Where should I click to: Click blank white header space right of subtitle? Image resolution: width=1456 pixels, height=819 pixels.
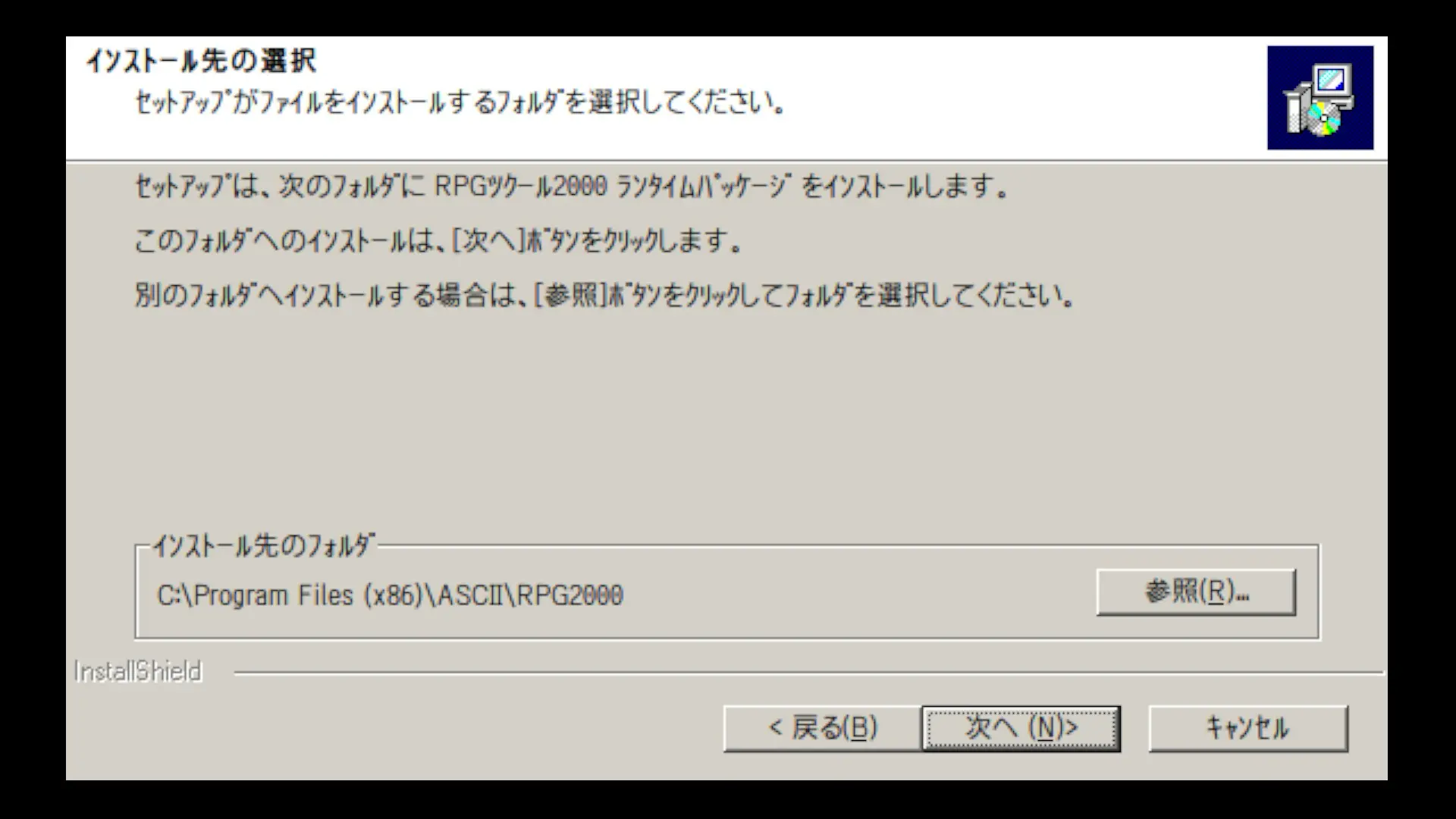(1024, 102)
